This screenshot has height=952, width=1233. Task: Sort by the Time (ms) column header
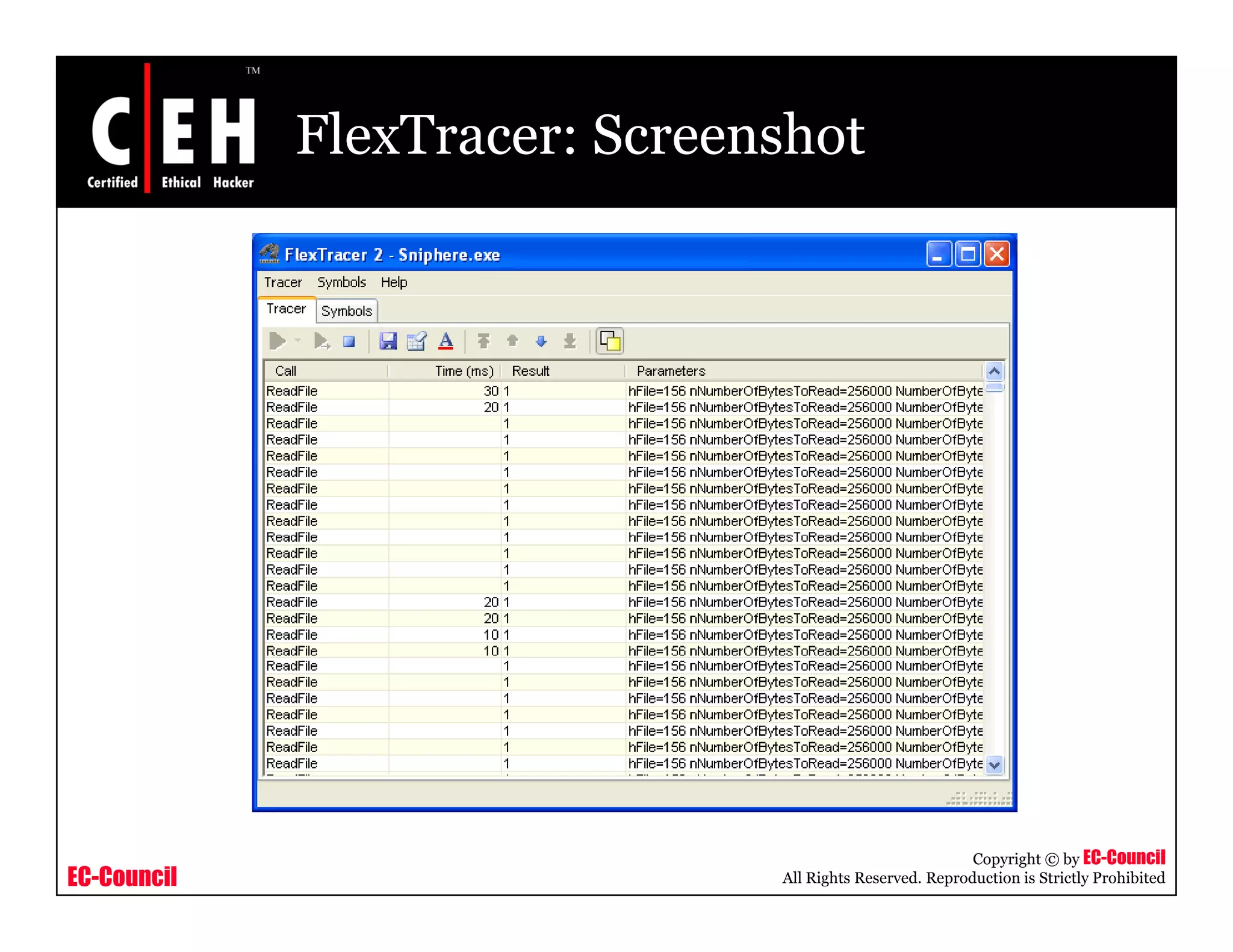tap(444, 371)
